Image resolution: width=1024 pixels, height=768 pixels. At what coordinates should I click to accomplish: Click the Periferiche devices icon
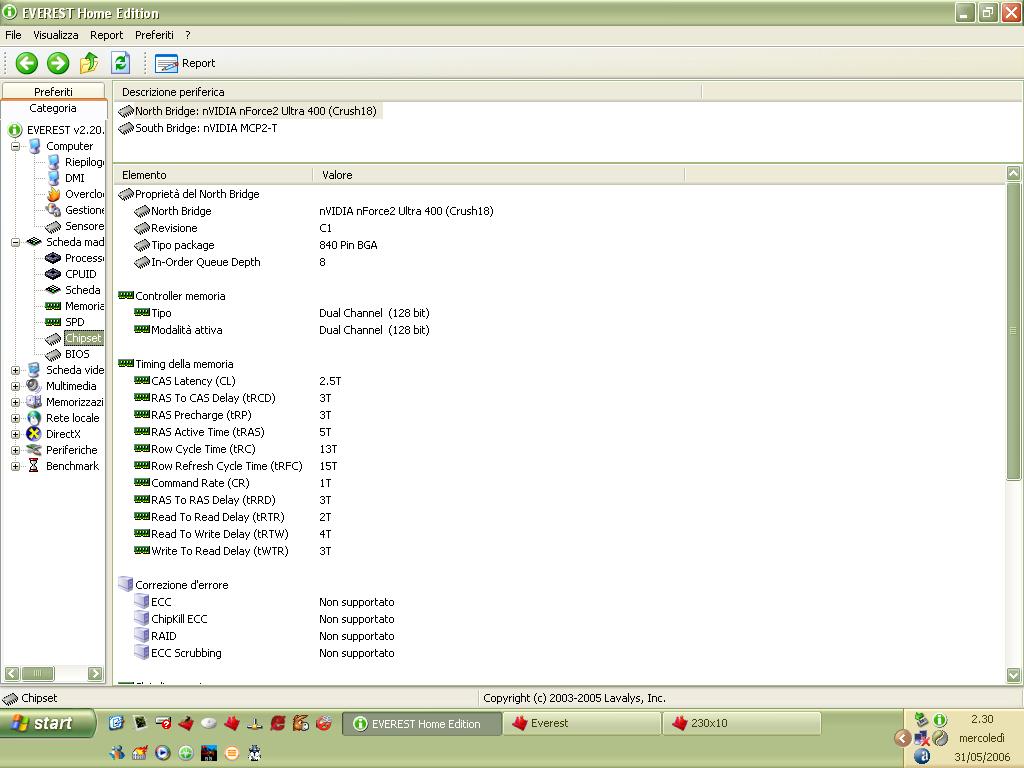coord(34,450)
